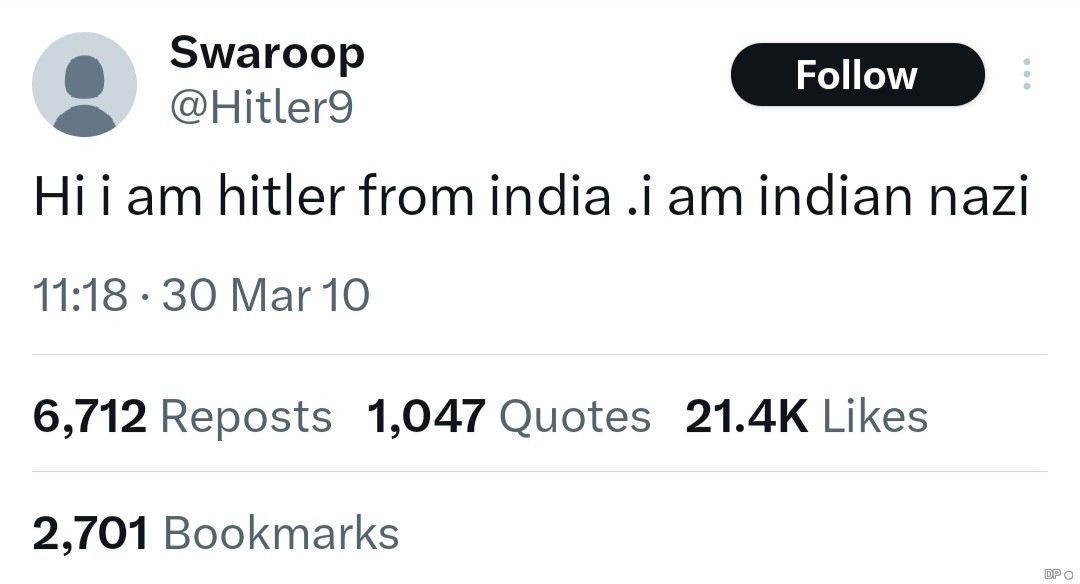
Task: Click the 1,047 quote count number
Action: pyautogui.click(x=426, y=416)
